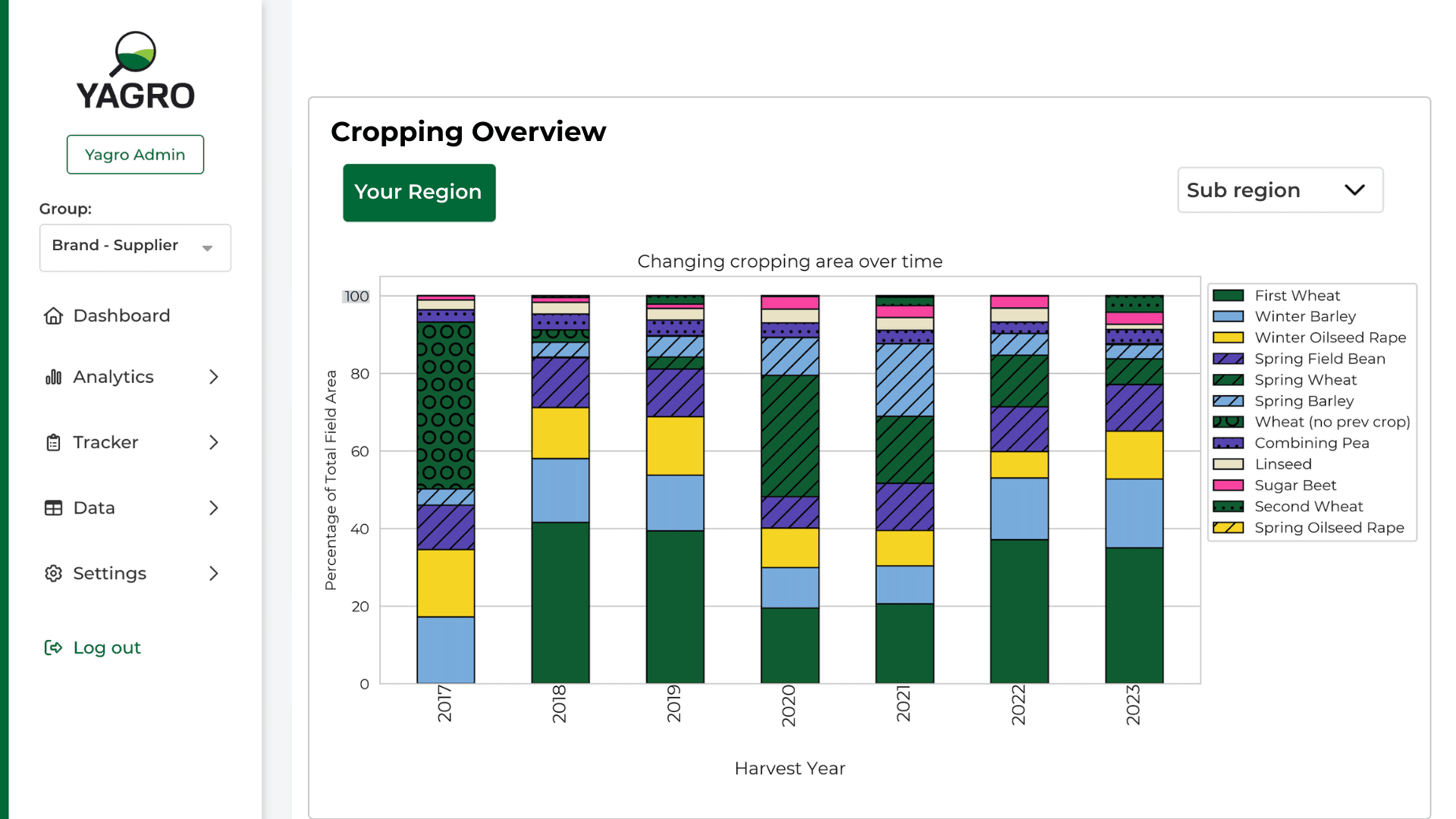Expand the Tracker submenu chevron
Screen dimensions: 1456x819
214,442
